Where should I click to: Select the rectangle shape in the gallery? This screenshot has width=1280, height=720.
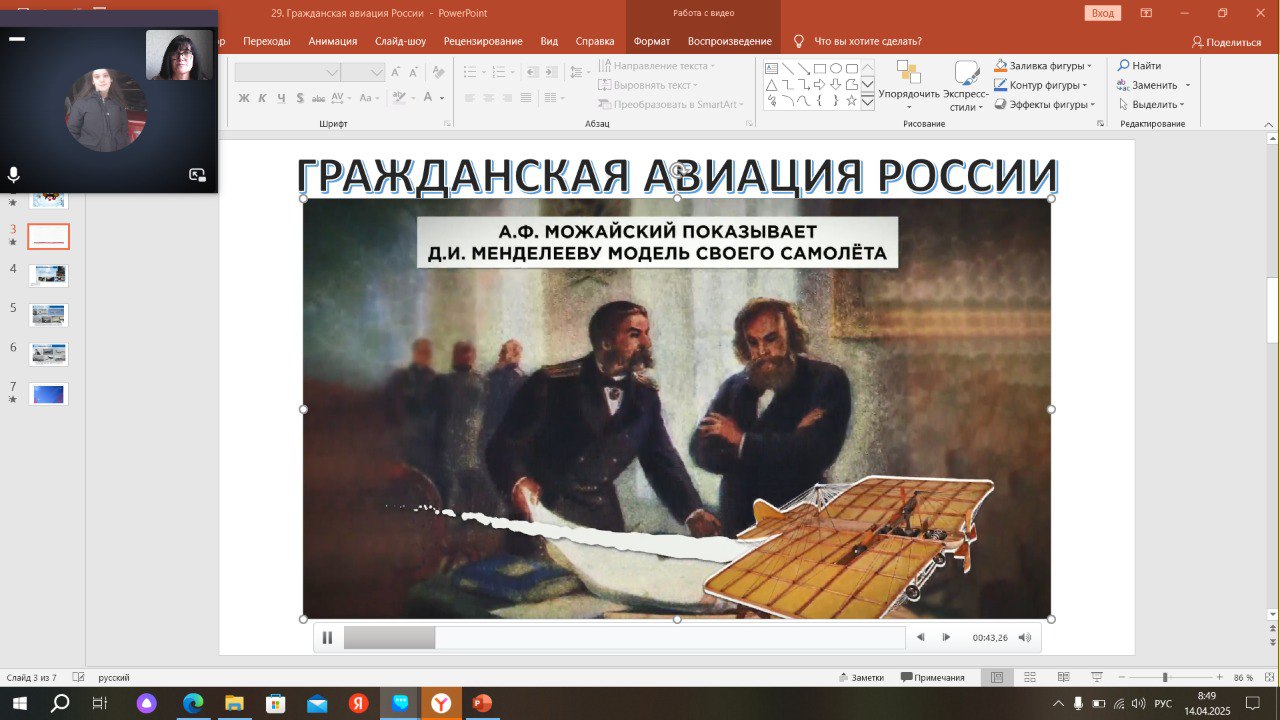tap(820, 69)
